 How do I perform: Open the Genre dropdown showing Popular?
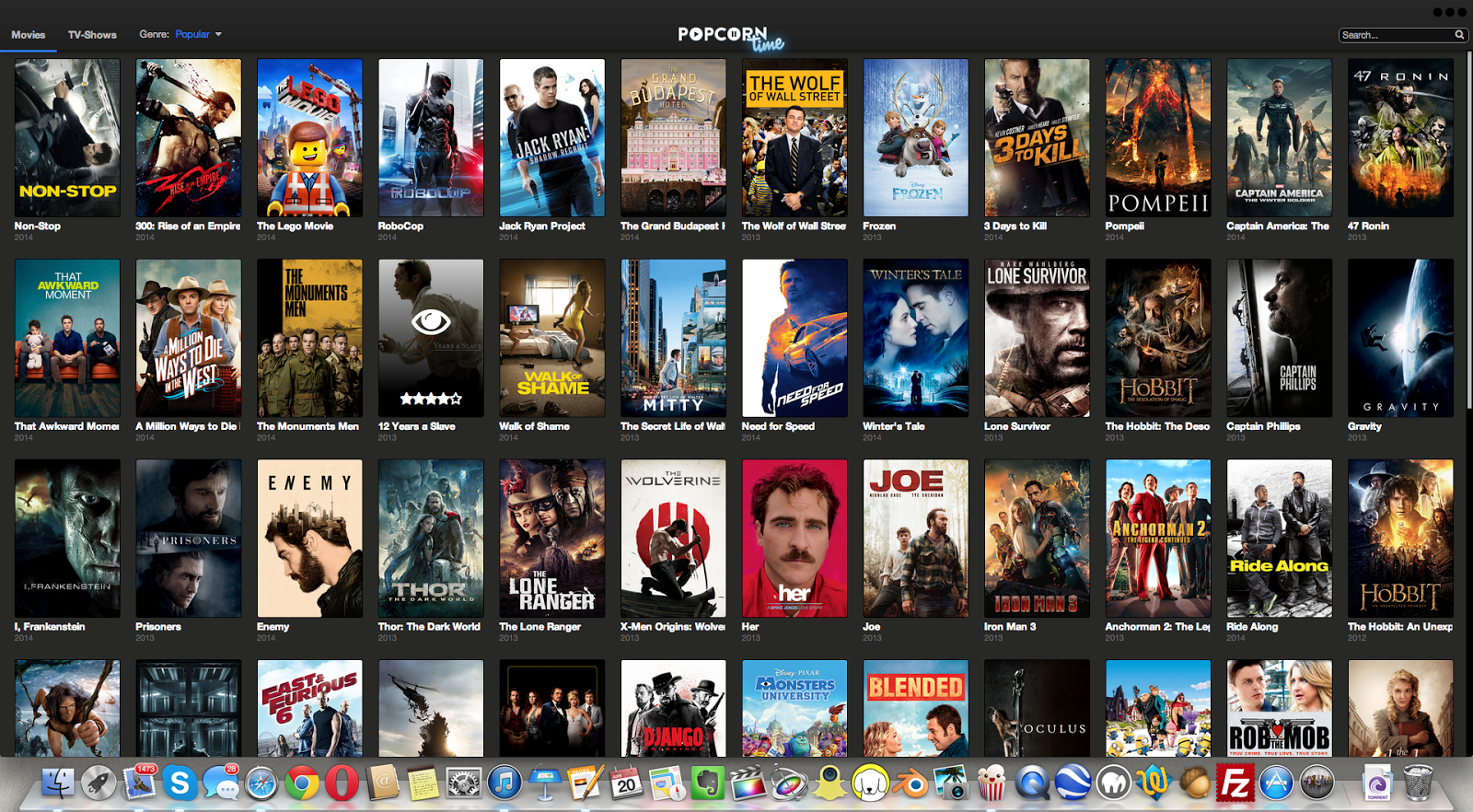[x=198, y=34]
